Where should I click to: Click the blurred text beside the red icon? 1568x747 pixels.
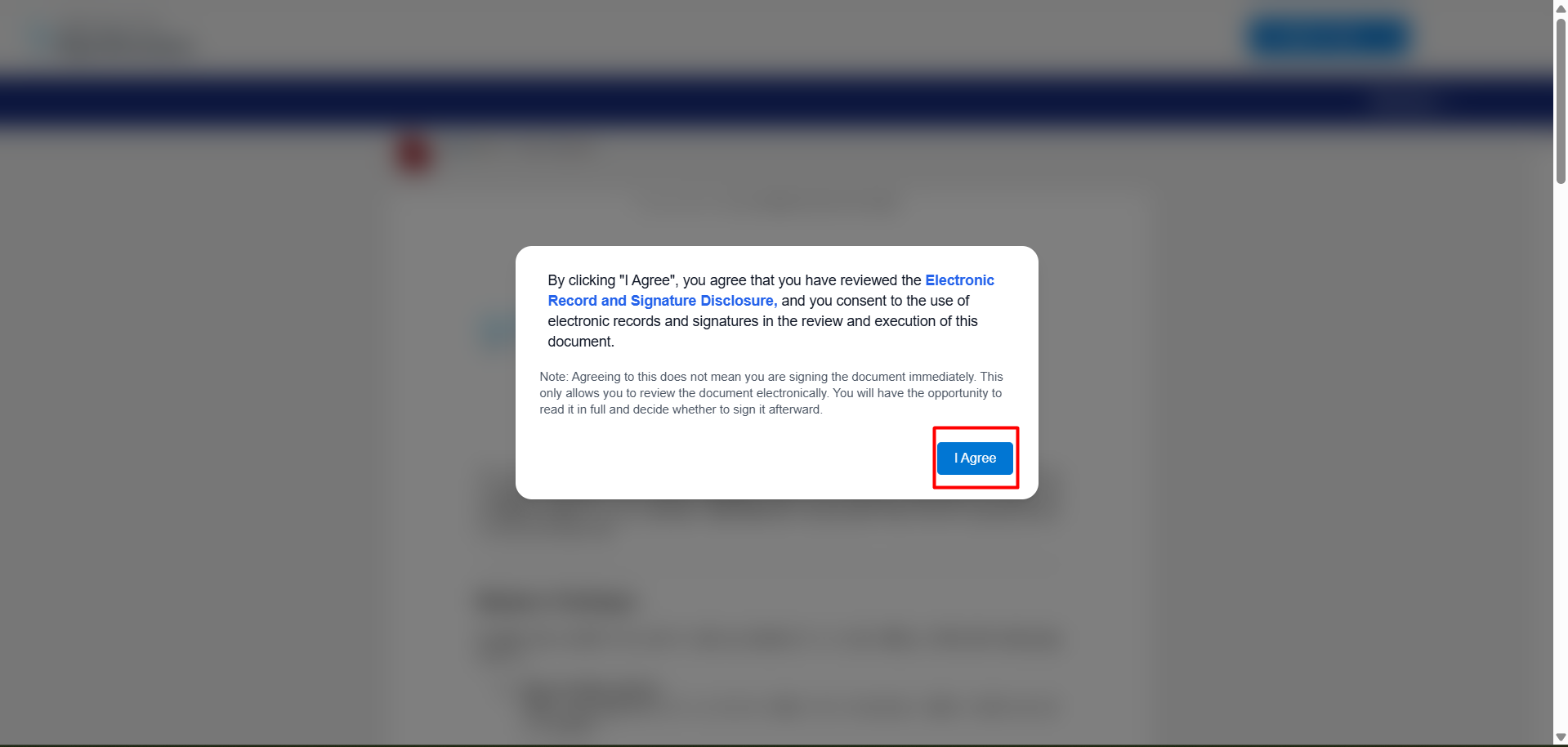tap(519, 151)
